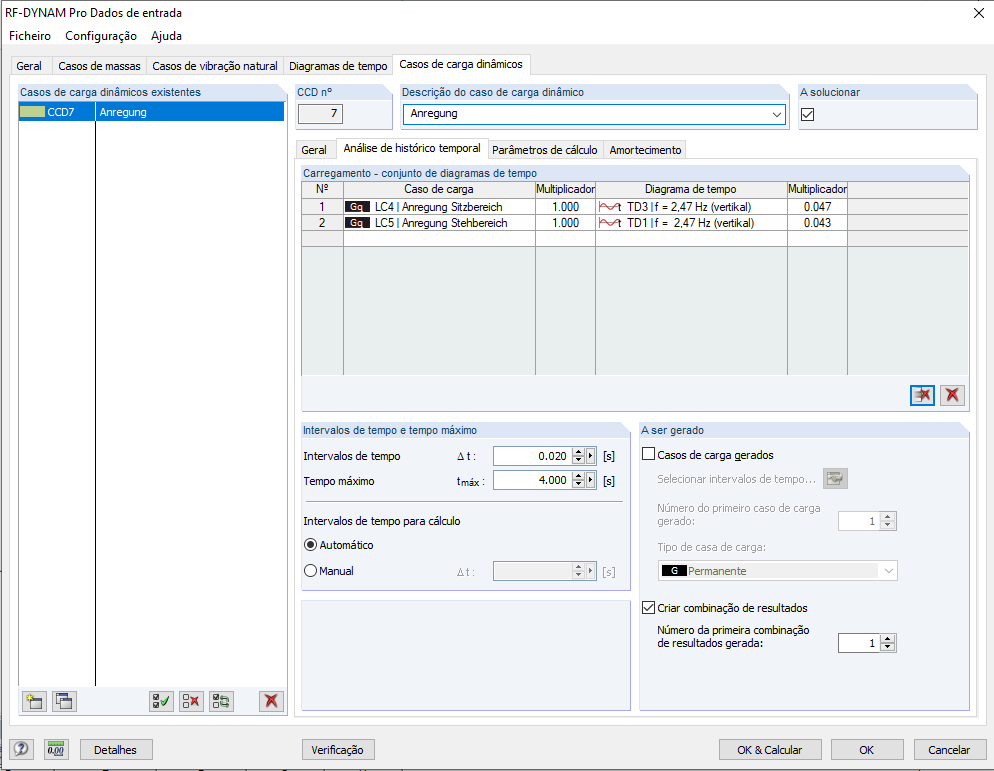Open the top-level Geral tab

point(29,66)
